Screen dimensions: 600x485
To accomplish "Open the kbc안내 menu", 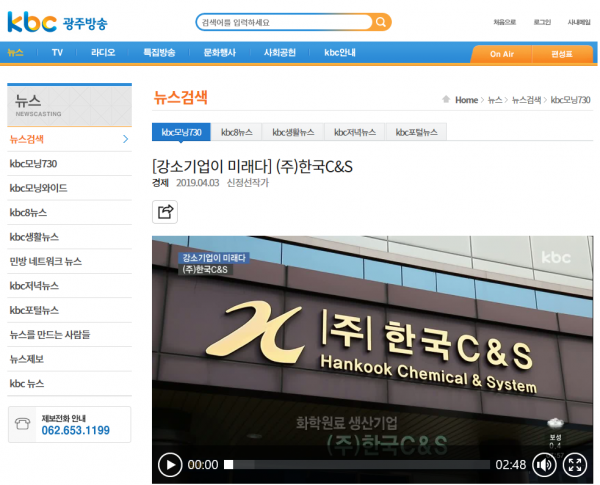I will click(x=340, y=52).
